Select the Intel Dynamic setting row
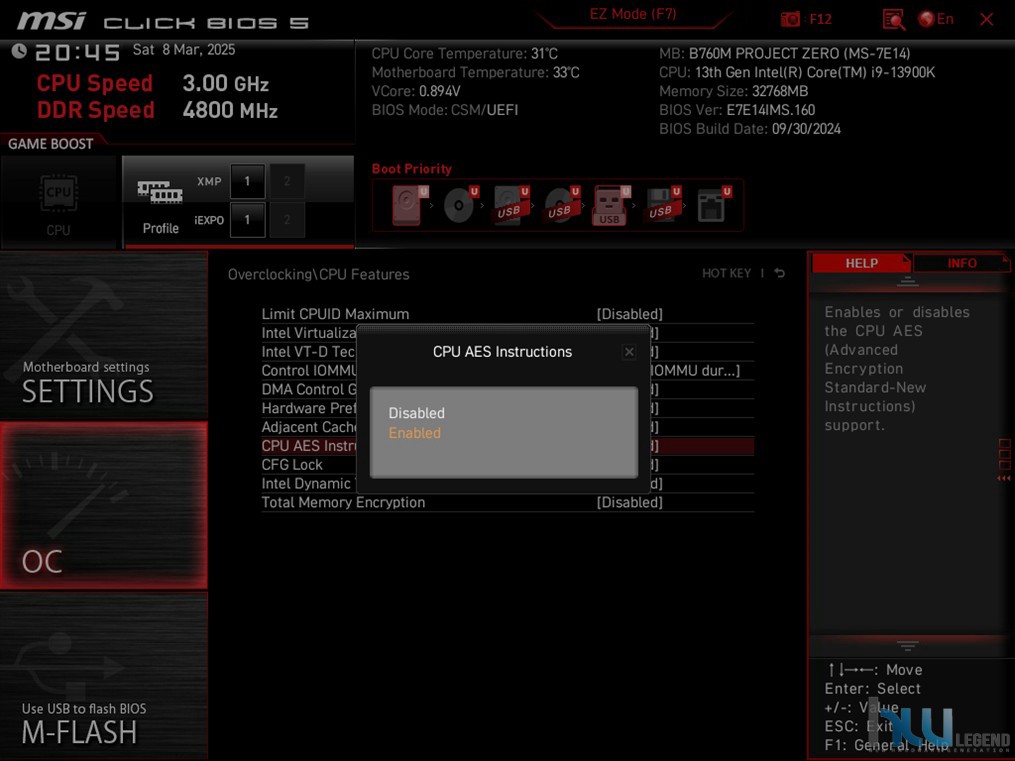Image resolution: width=1015 pixels, height=761 pixels. 308,483
